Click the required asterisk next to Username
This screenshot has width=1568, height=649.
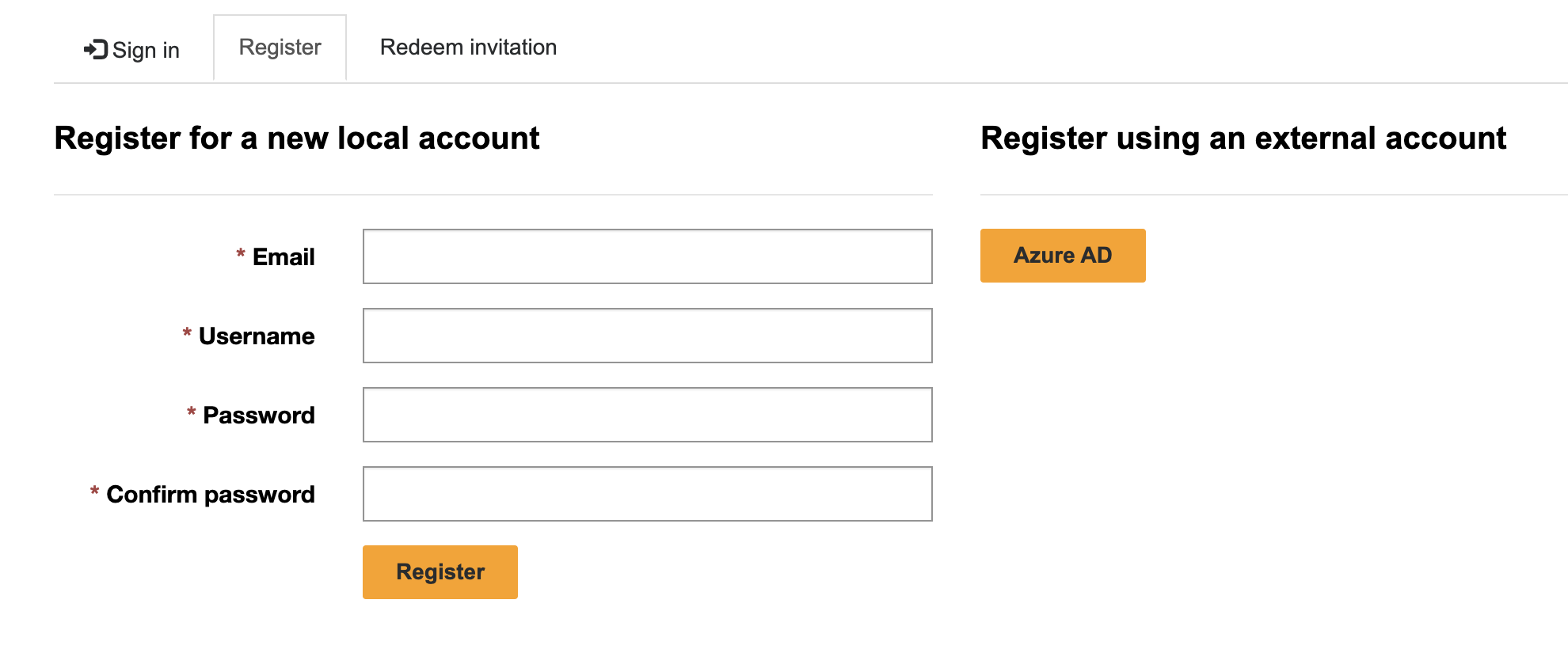coord(187,333)
